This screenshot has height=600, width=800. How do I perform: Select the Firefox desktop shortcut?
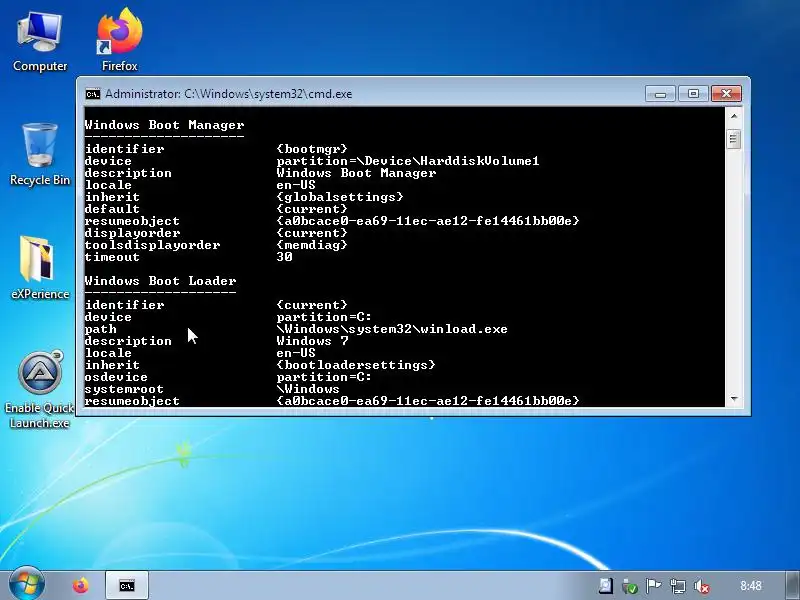pyautogui.click(x=119, y=41)
